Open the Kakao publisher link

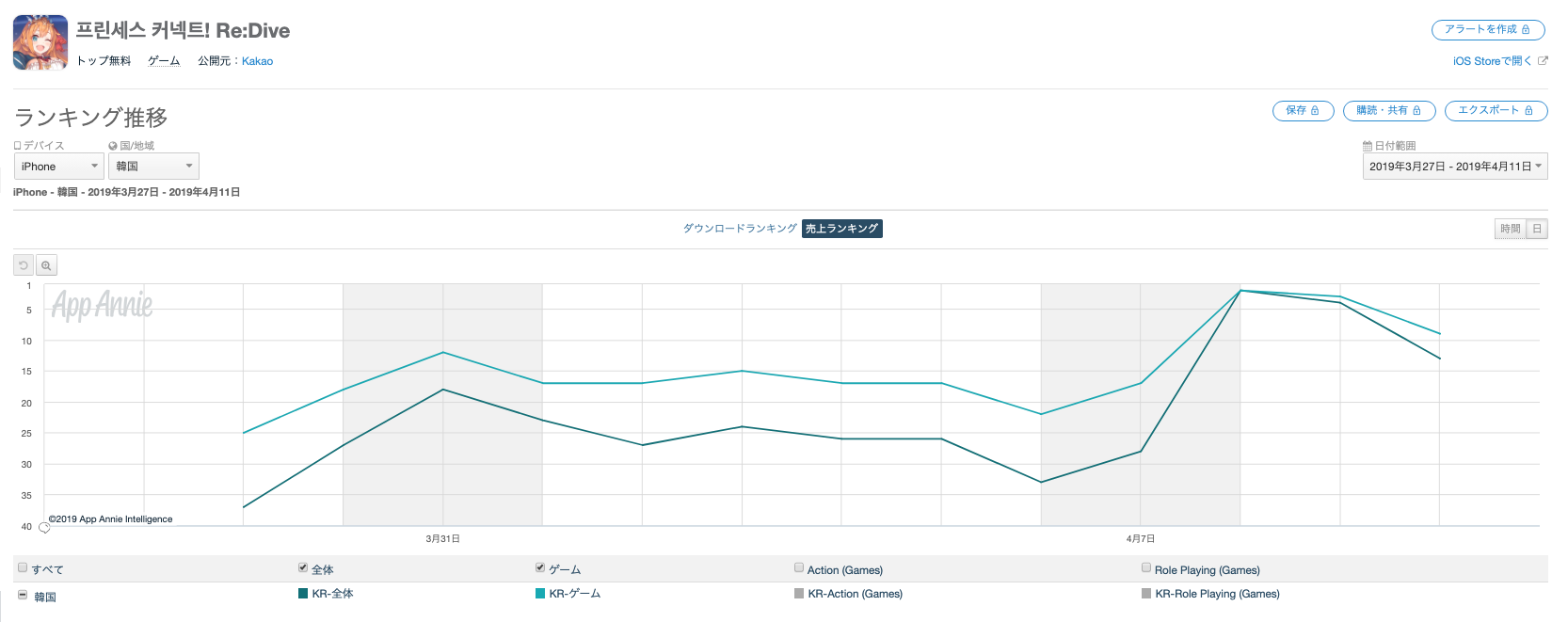pyautogui.click(x=257, y=61)
